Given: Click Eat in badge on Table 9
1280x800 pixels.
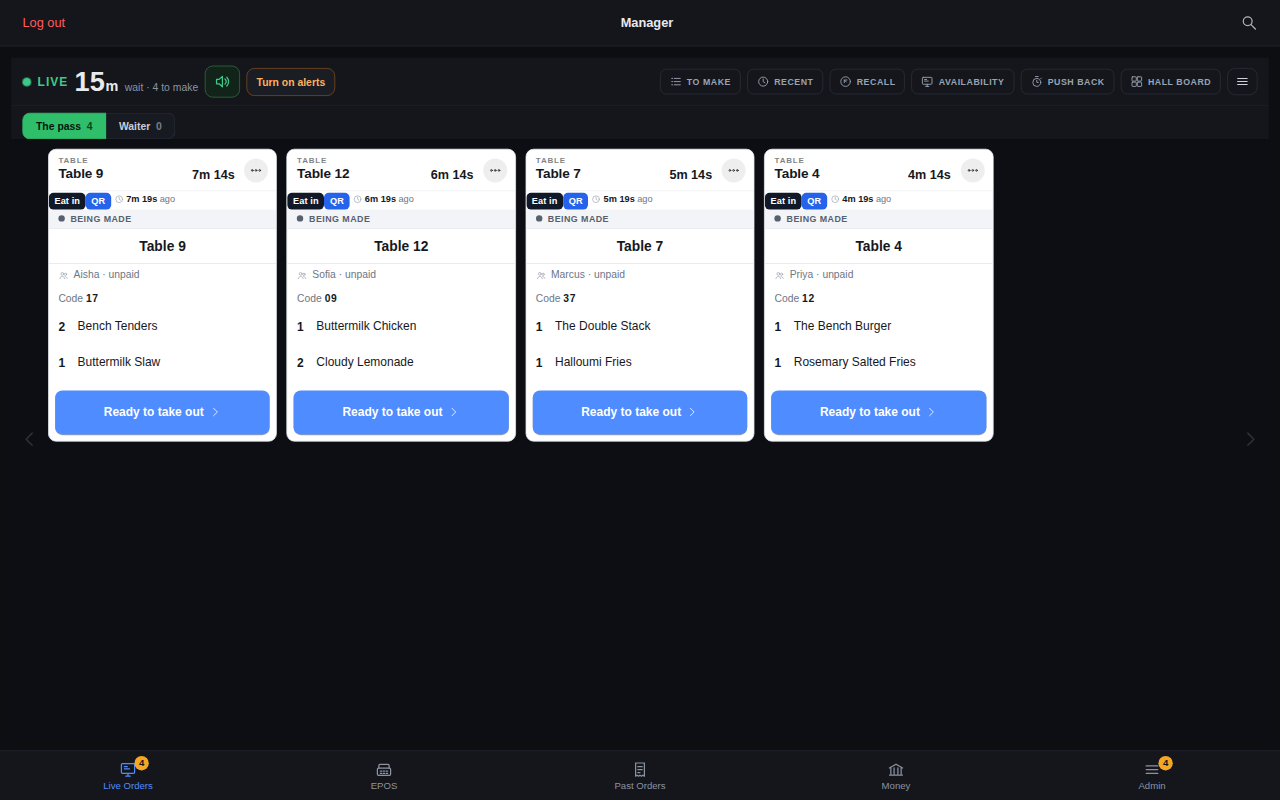Looking at the screenshot, I should [67, 201].
